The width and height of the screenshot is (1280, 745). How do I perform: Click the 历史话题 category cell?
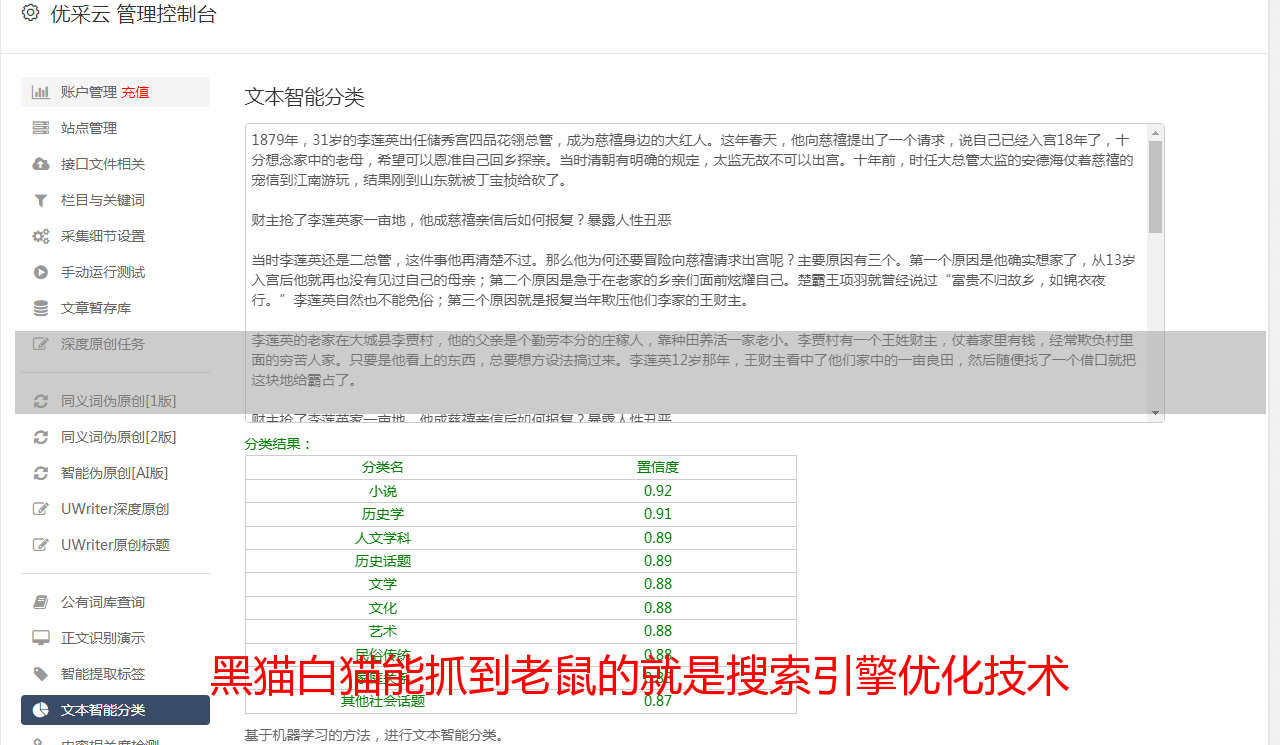click(x=383, y=561)
